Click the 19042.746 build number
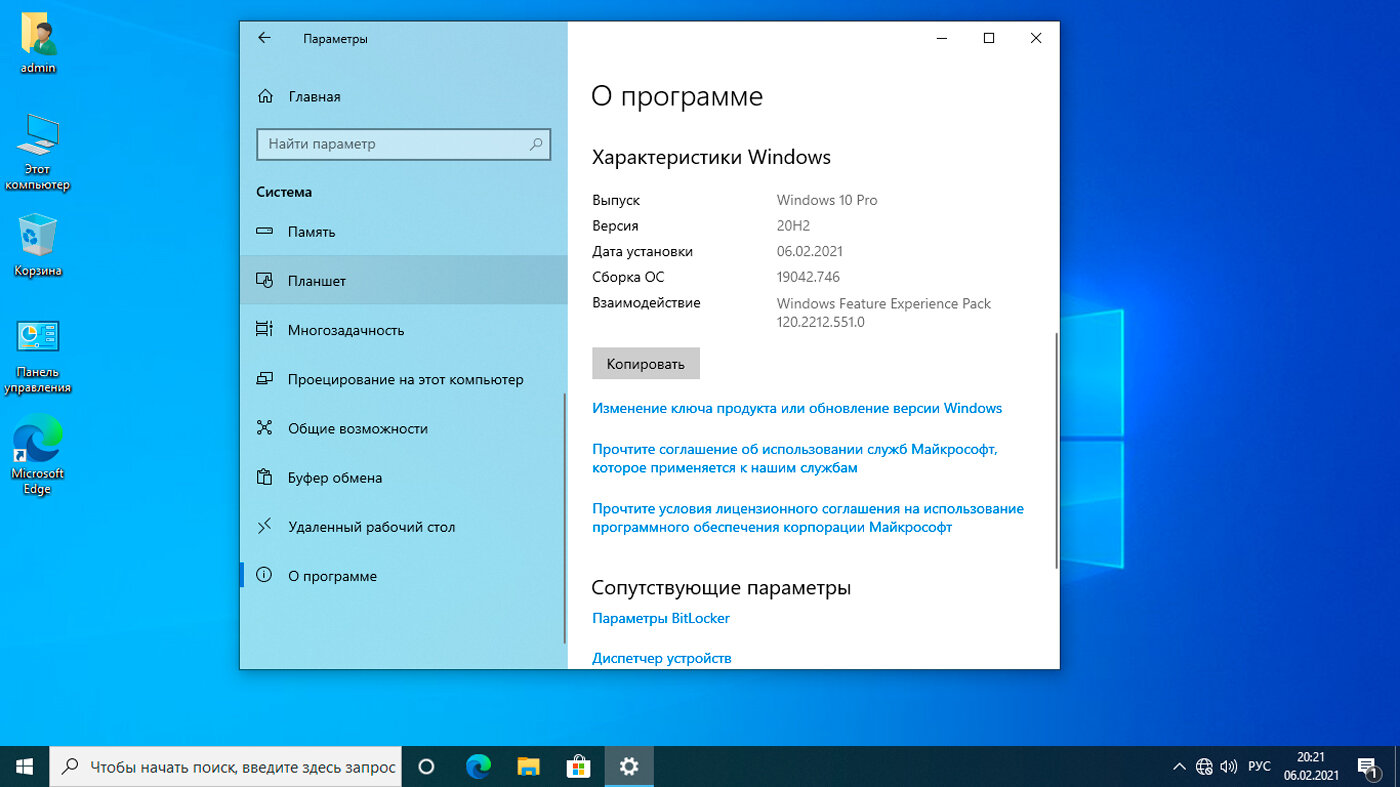The image size is (1400, 787). [x=808, y=277]
